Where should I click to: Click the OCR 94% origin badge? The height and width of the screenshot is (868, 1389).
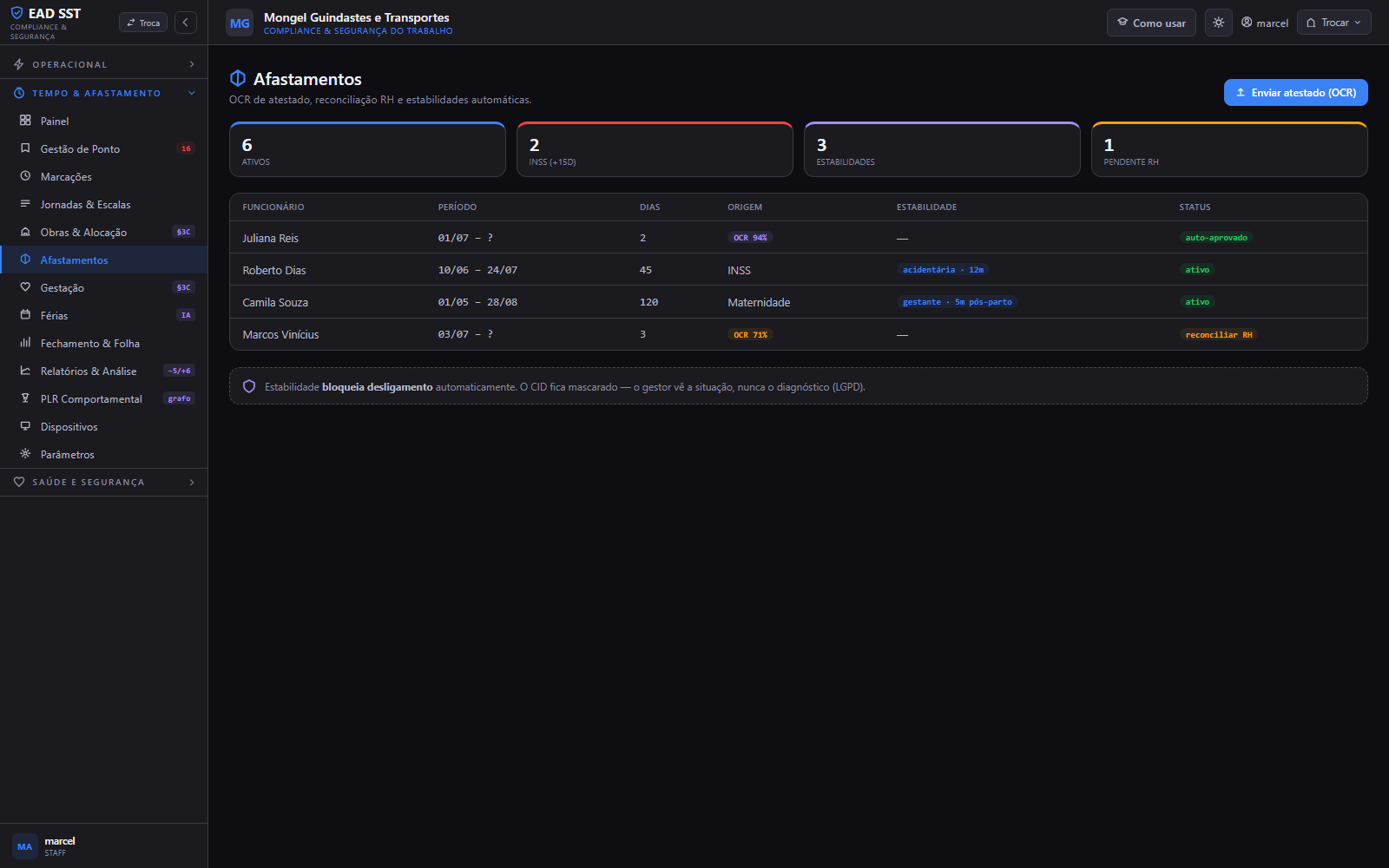[750, 238]
